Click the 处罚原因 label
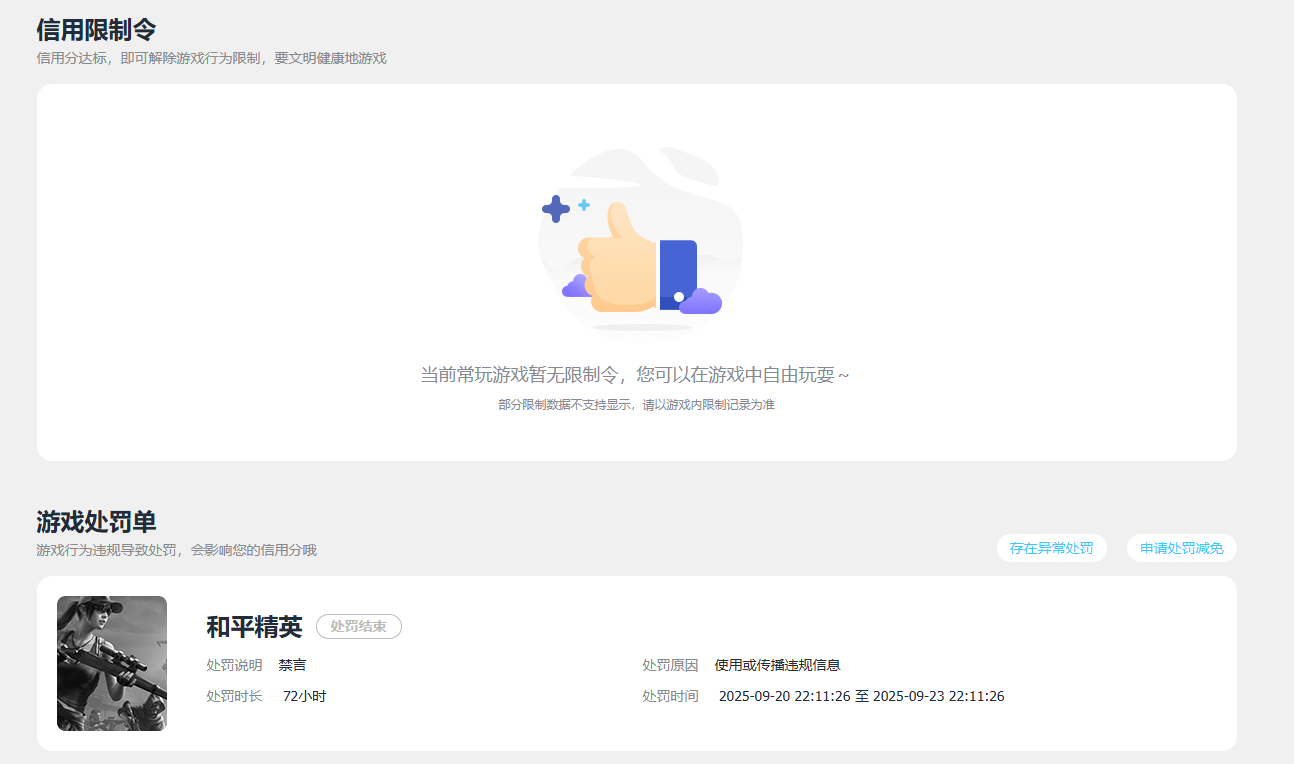Screen dimensions: 1294x764 670,665
